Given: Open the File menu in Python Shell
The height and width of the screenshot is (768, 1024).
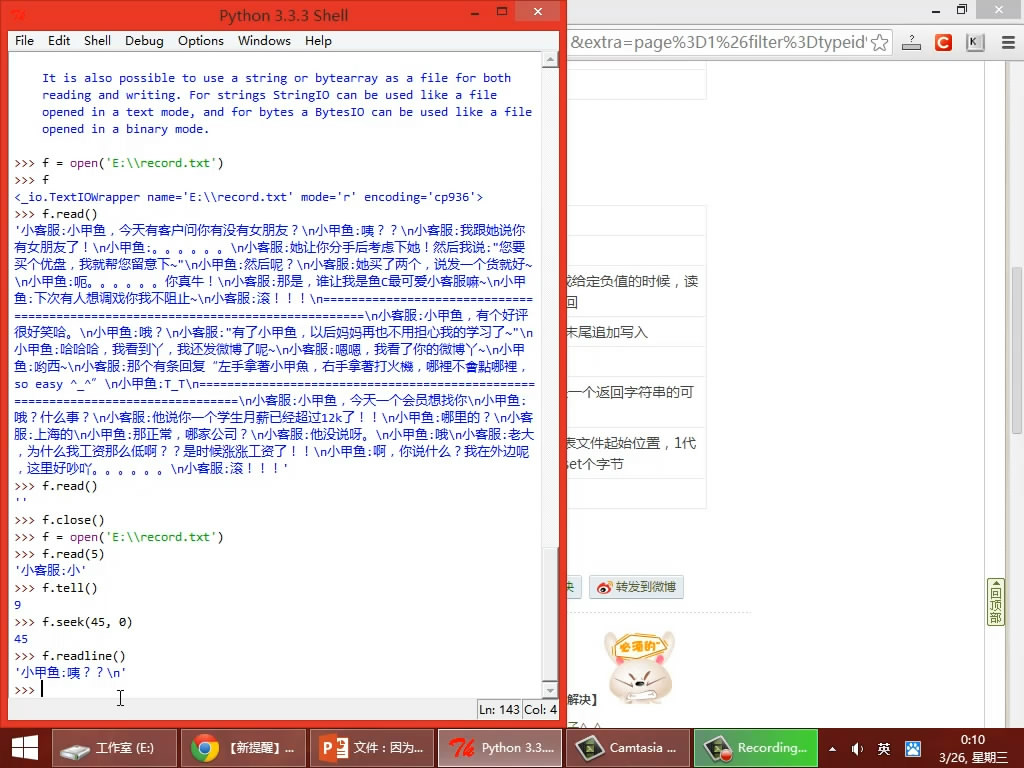Looking at the screenshot, I should (x=24, y=41).
